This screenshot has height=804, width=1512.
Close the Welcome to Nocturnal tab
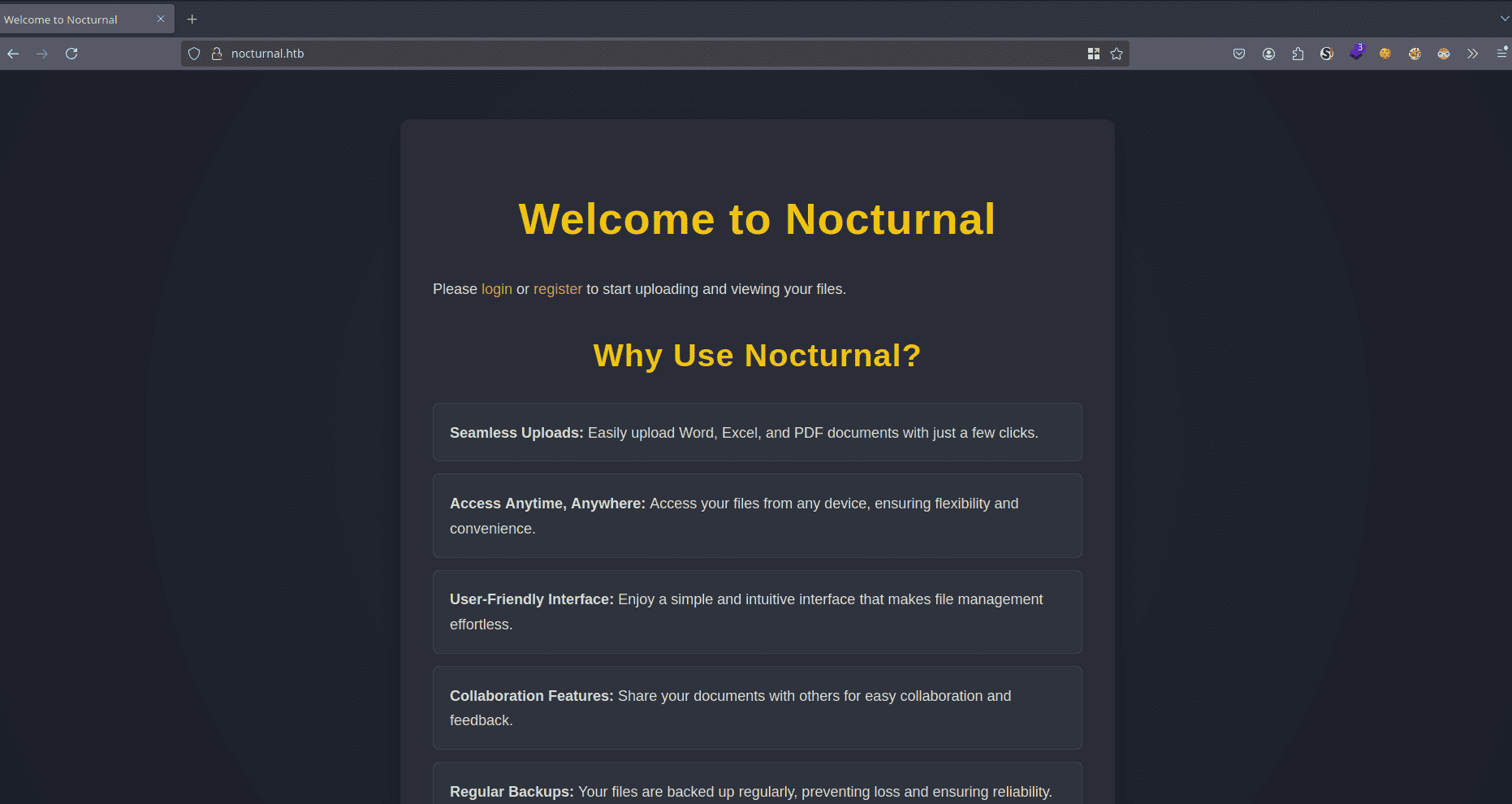[x=161, y=19]
